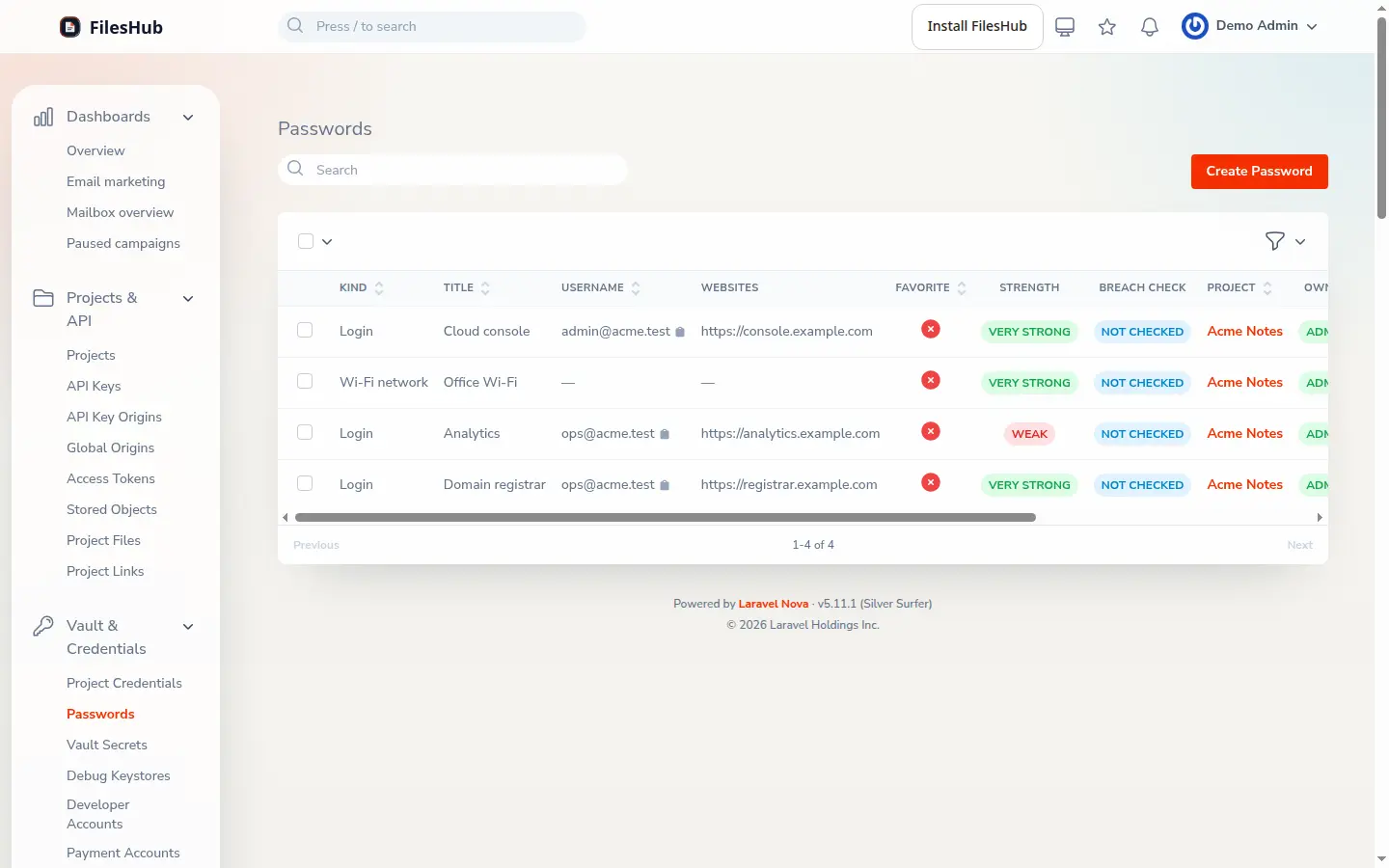Collapse the Projects & API section
1389x868 pixels.
point(188,299)
